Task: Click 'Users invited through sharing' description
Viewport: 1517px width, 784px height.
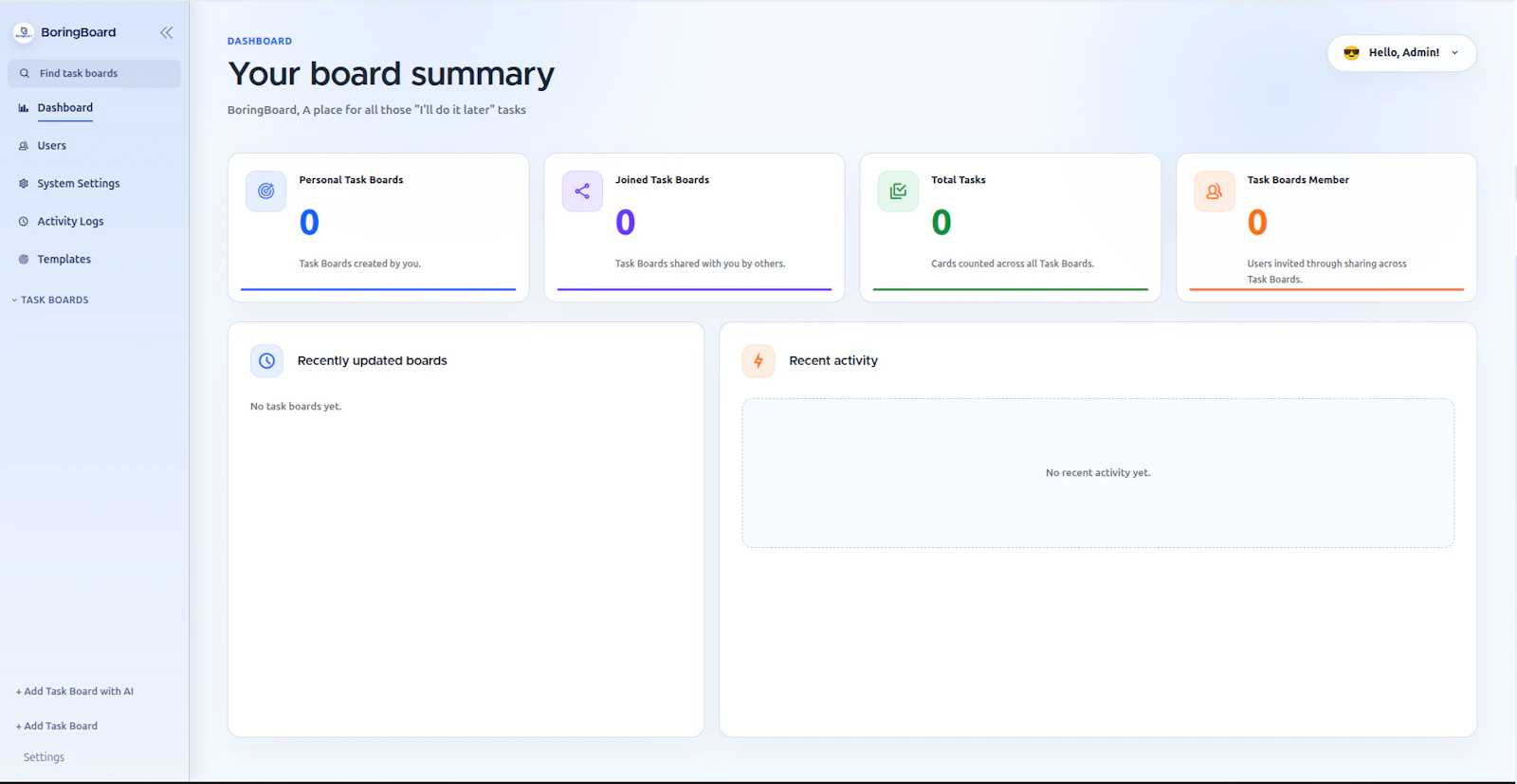Action: click(1327, 271)
